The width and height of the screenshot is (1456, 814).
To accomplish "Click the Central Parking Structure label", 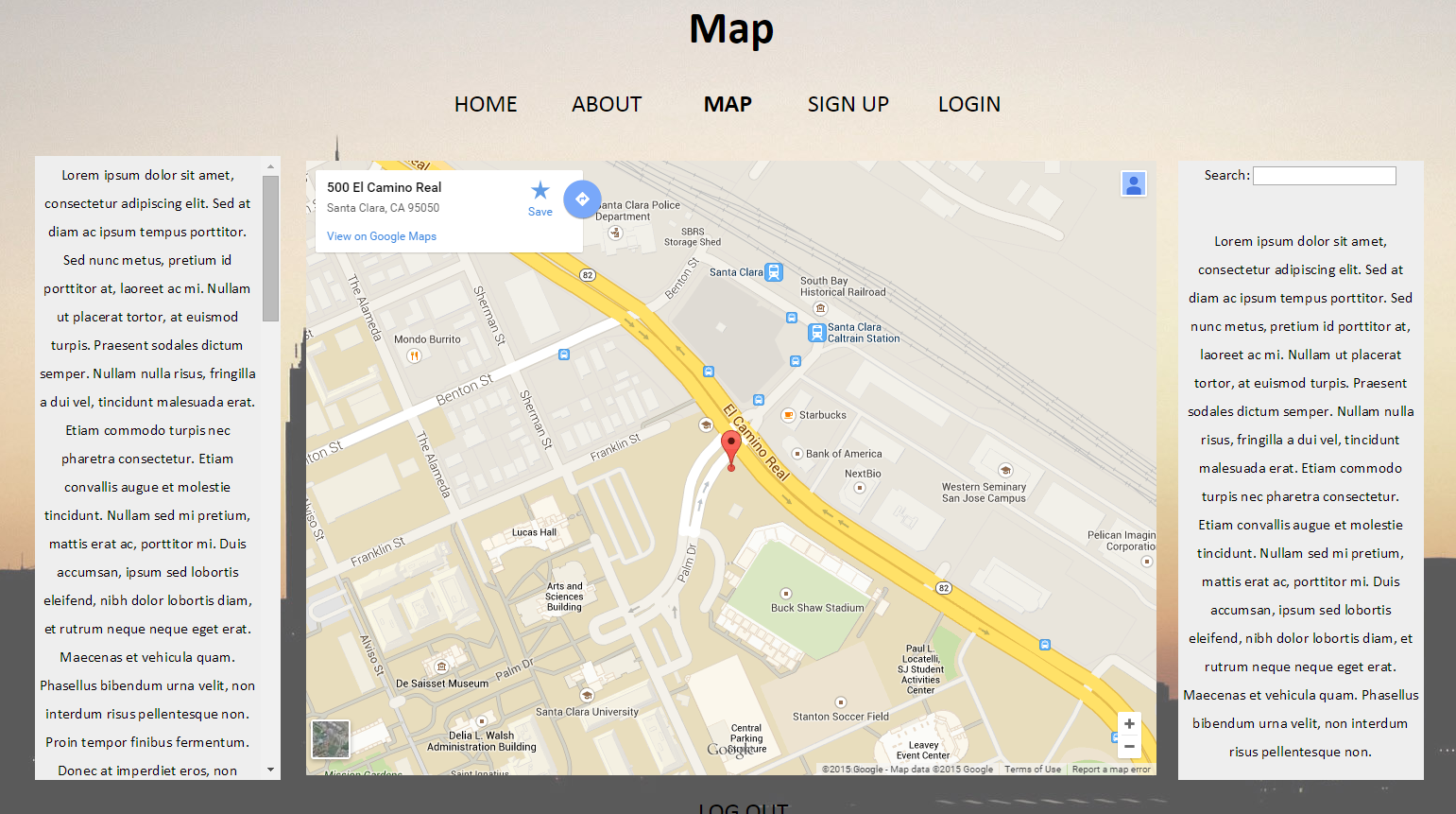I will [x=746, y=738].
